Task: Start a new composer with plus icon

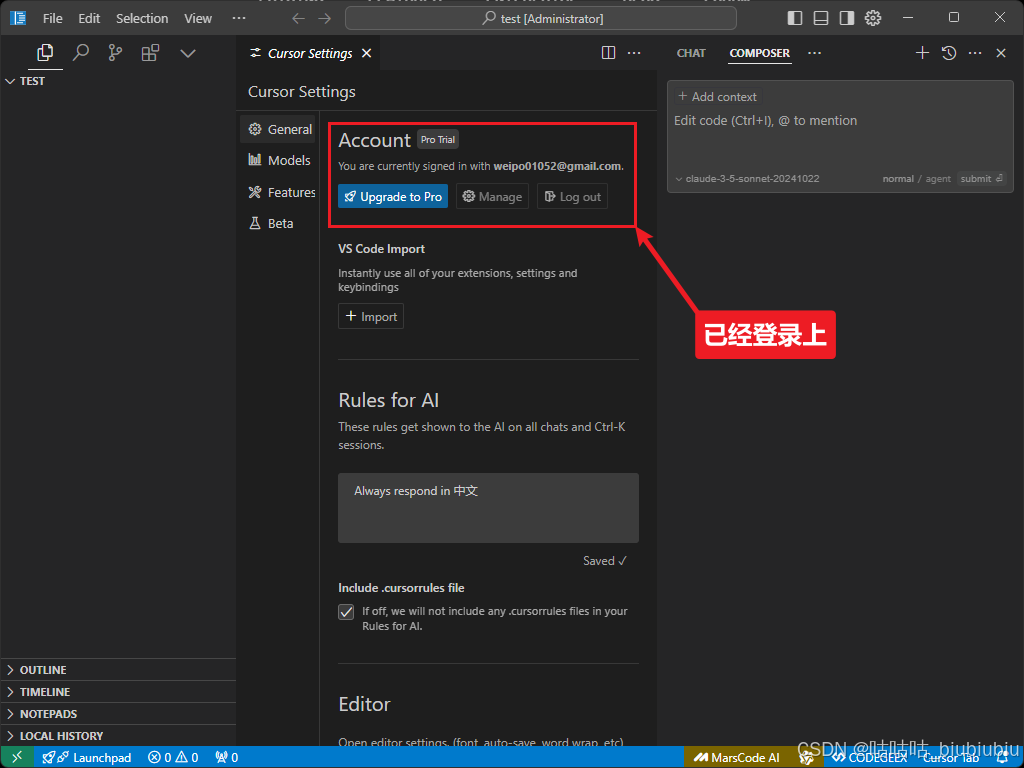Action: (x=922, y=53)
